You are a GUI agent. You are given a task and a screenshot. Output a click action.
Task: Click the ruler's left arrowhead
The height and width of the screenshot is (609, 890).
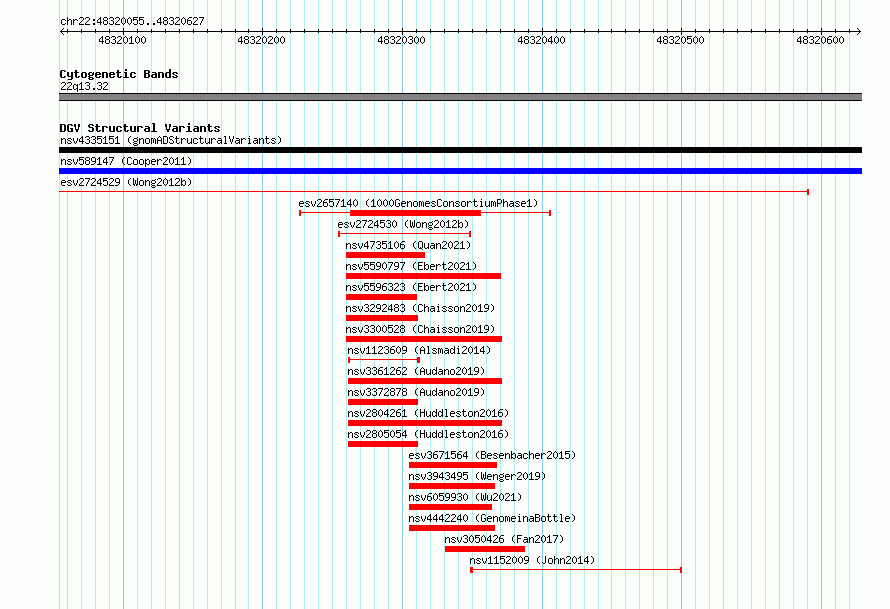pyautogui.click(x=62, y=32)
